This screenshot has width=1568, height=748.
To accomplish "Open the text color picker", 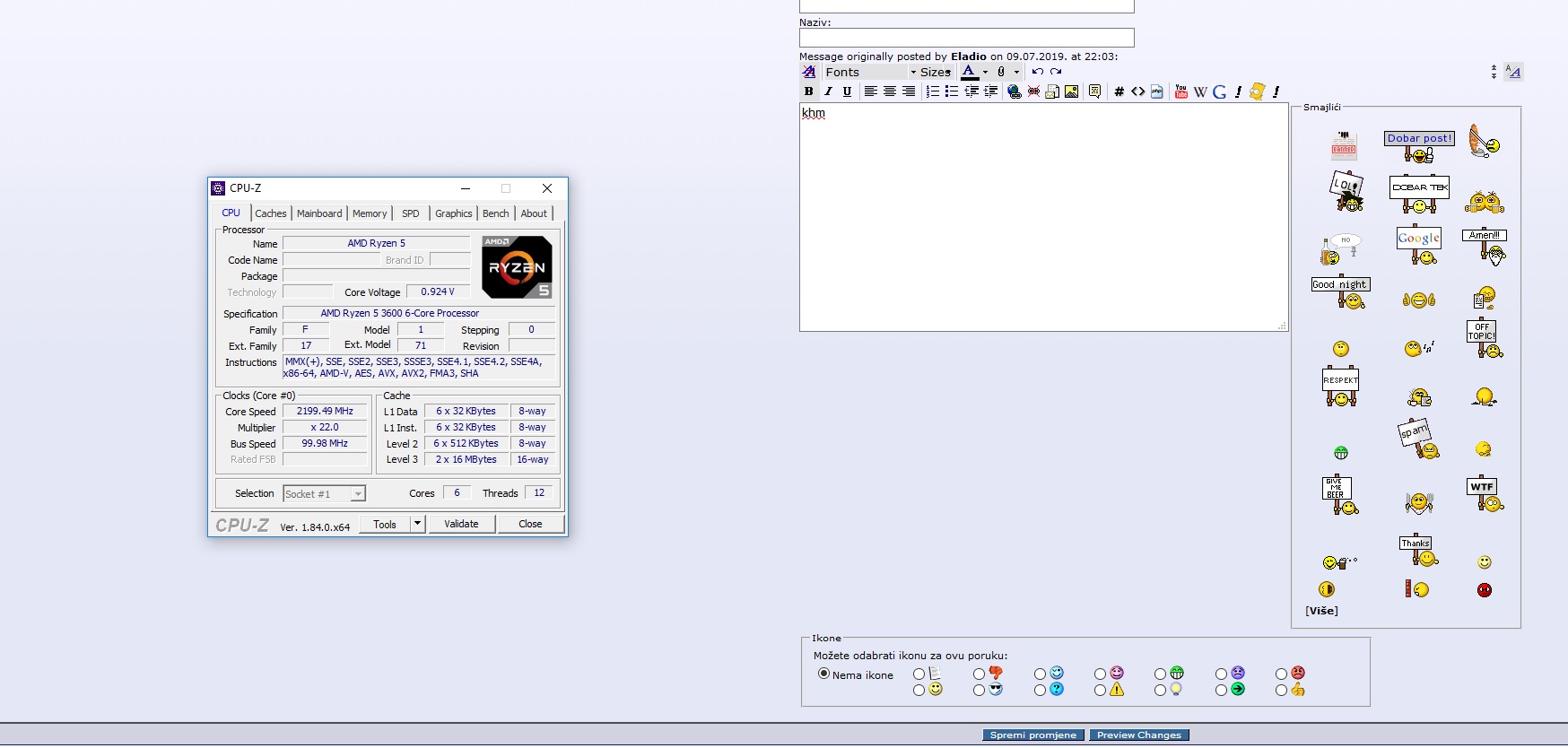I will [969, 72].
